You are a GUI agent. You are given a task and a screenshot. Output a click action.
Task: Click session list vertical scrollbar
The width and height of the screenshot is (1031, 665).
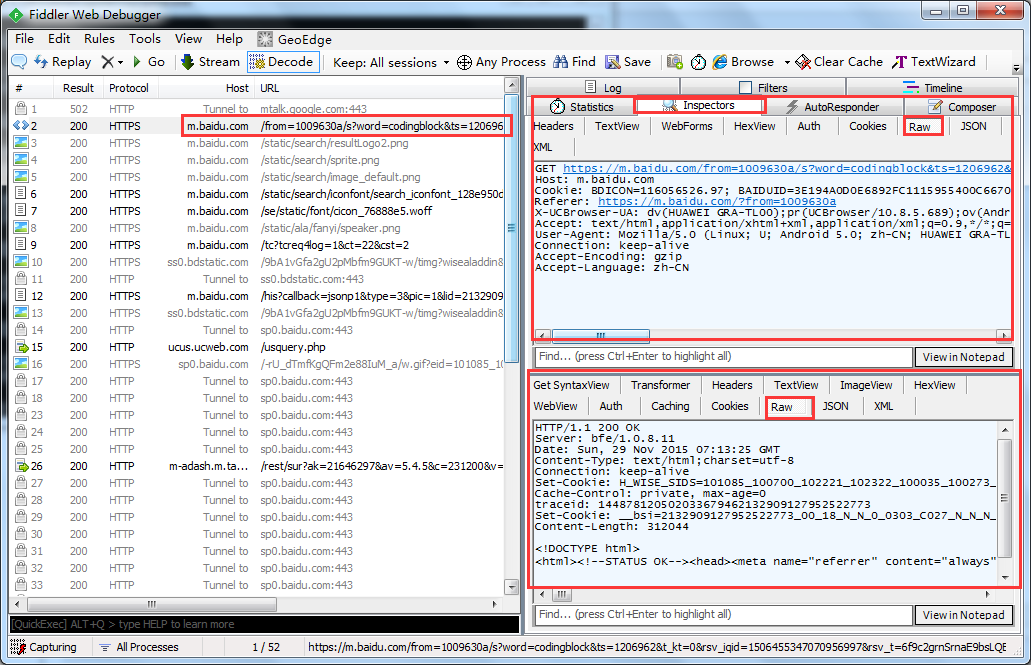tap(512, 335)
